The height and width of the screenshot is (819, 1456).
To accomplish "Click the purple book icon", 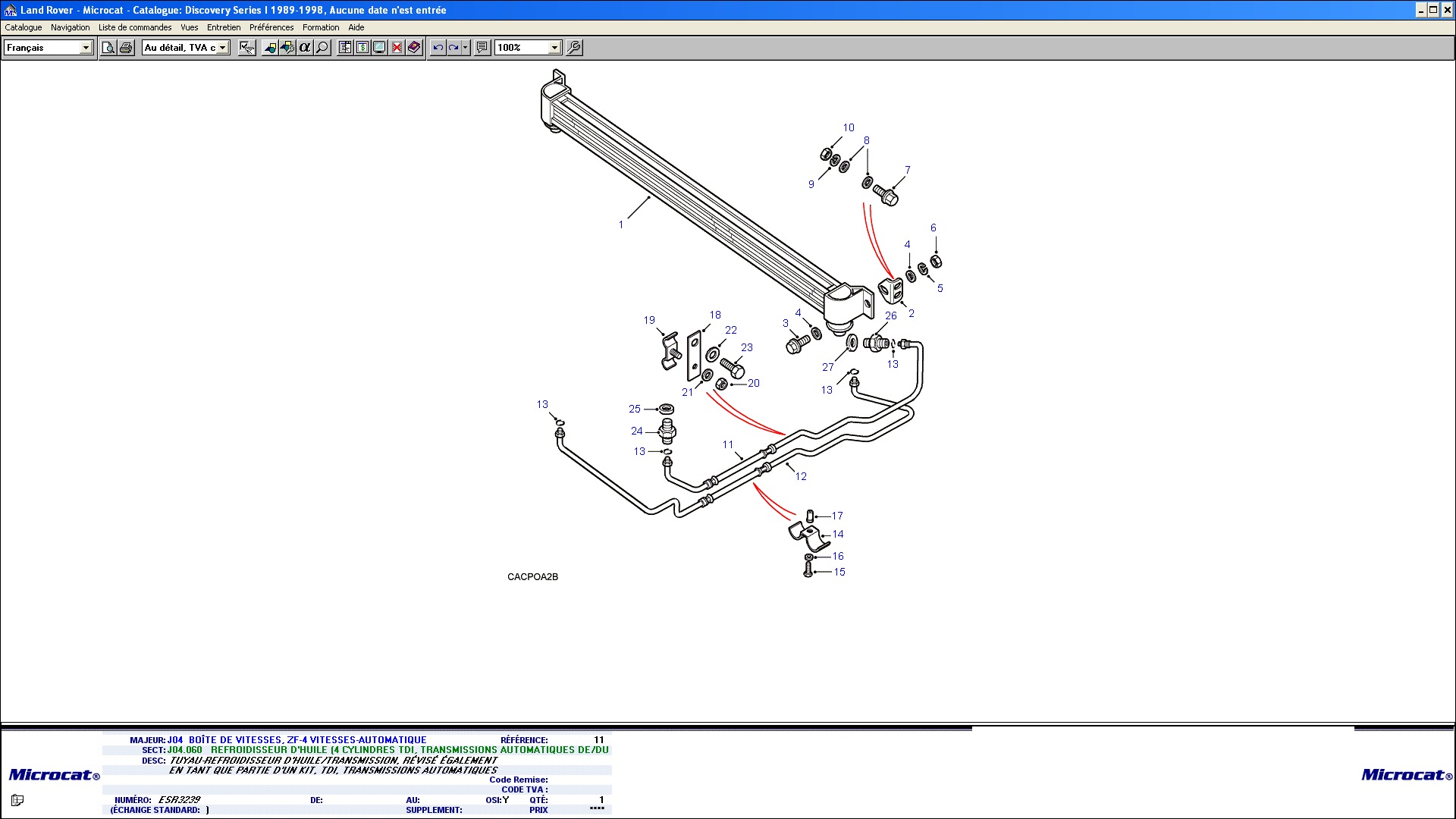I will tap(414, 48).
